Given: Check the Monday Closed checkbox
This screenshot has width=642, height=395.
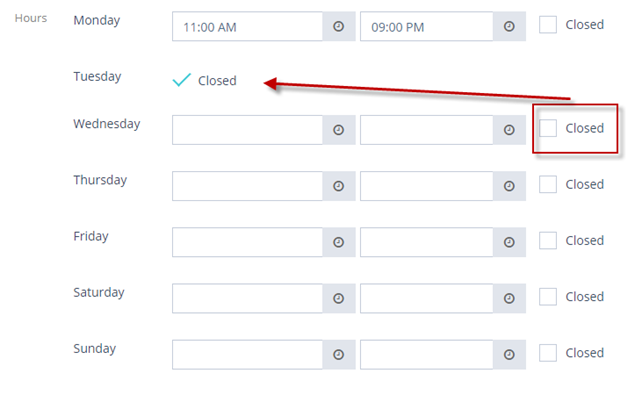Looking at the screenshot, I should point(548,25).
